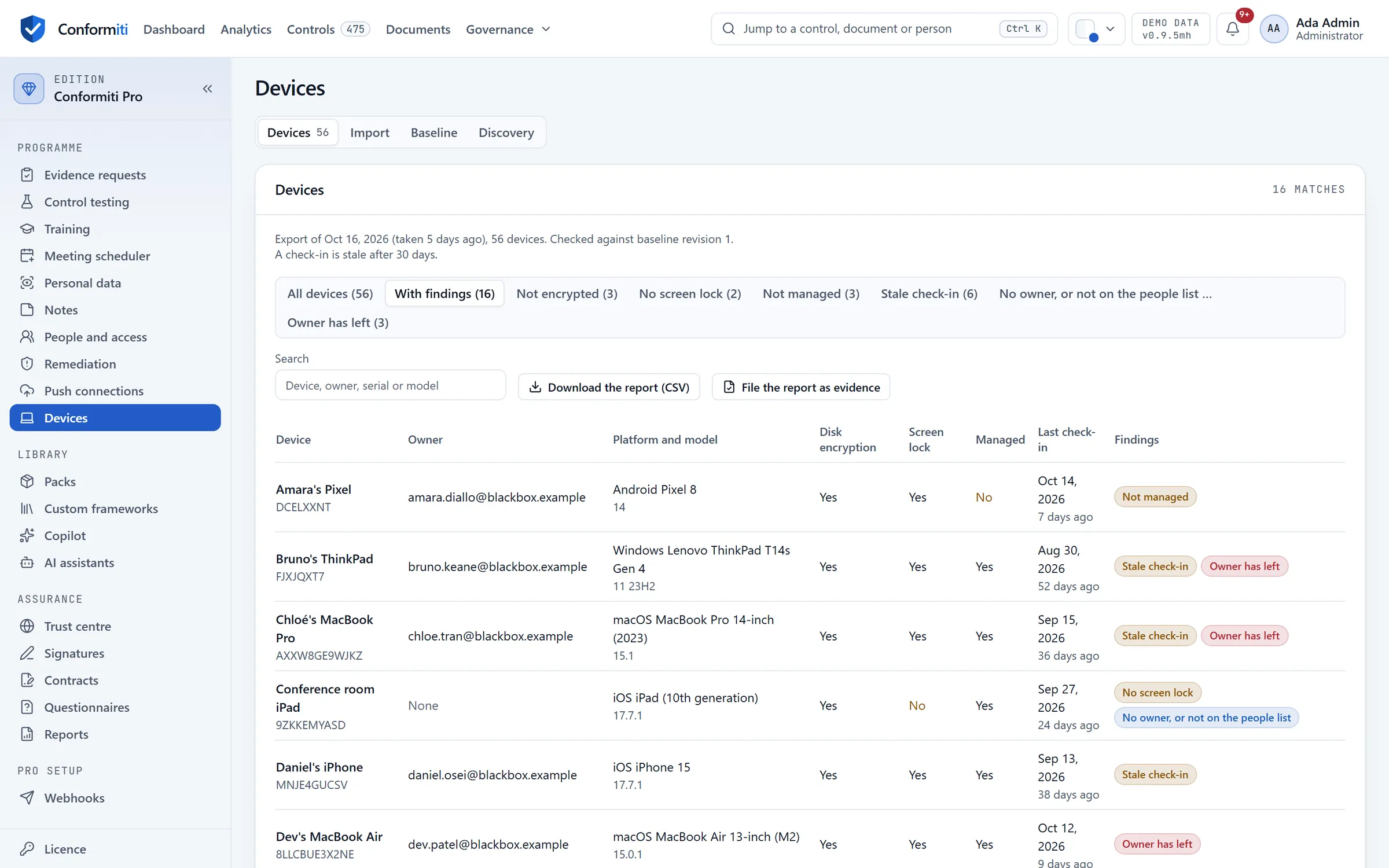Open Meeting scheduler
The width and height of the screenshot is (1389, 868).
point(115,256)
